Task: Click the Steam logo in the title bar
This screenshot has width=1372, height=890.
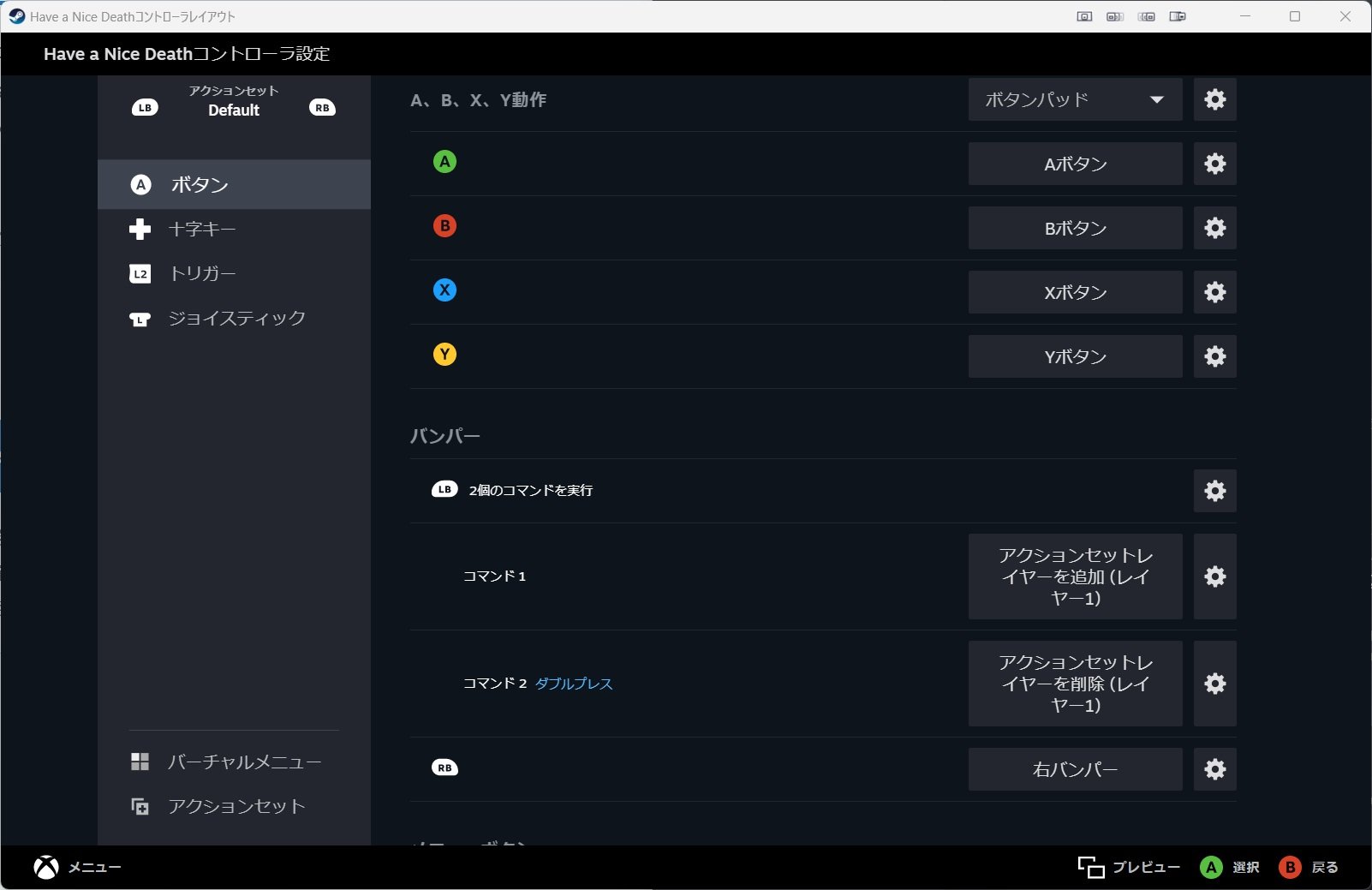Action: (16, 16)
